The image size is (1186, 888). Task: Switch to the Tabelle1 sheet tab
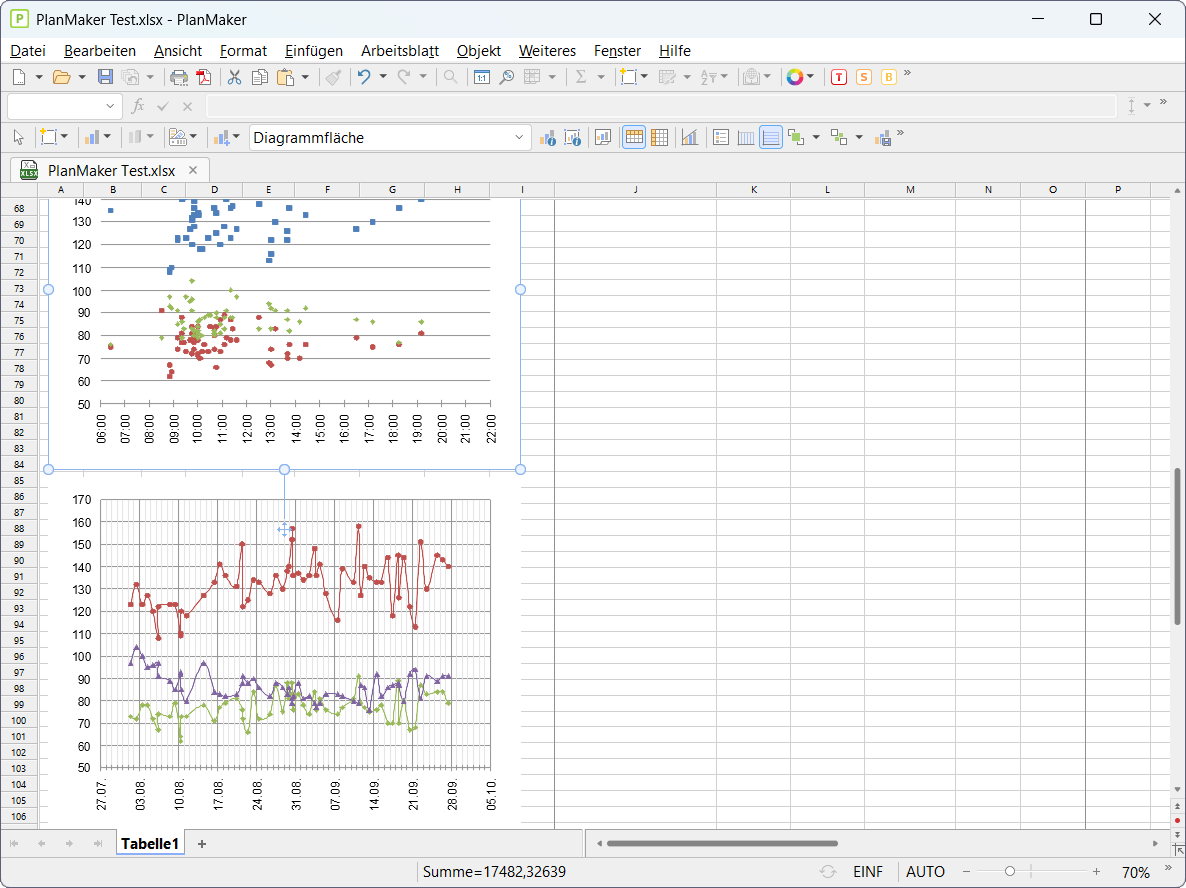[x=150, y=844]
